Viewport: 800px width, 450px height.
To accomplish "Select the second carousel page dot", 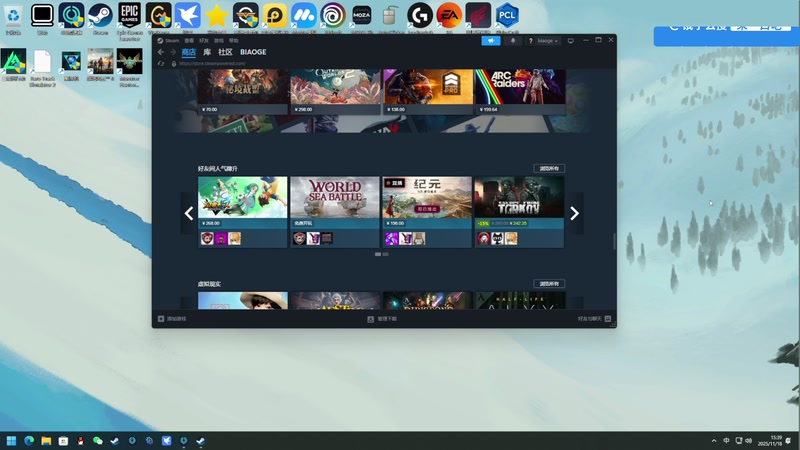I will [386, 254].
